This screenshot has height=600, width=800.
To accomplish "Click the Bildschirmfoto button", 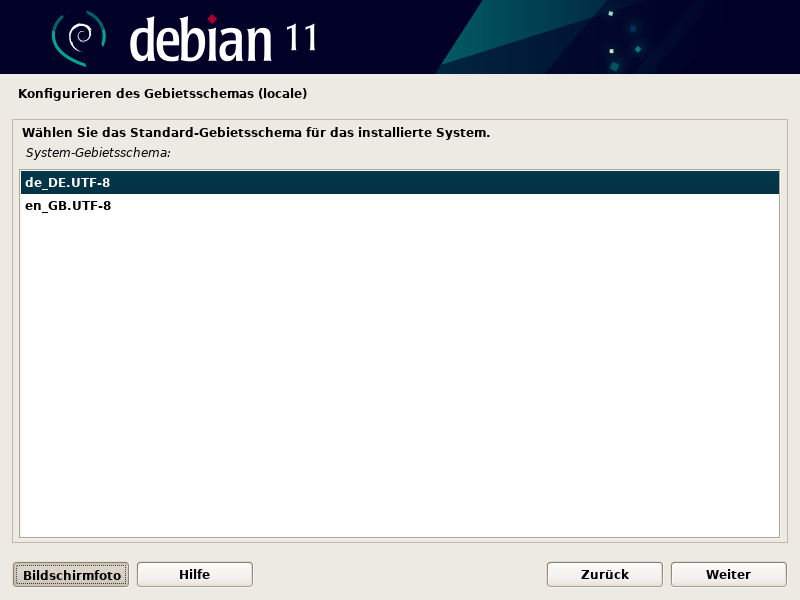I will pos(71,574).
